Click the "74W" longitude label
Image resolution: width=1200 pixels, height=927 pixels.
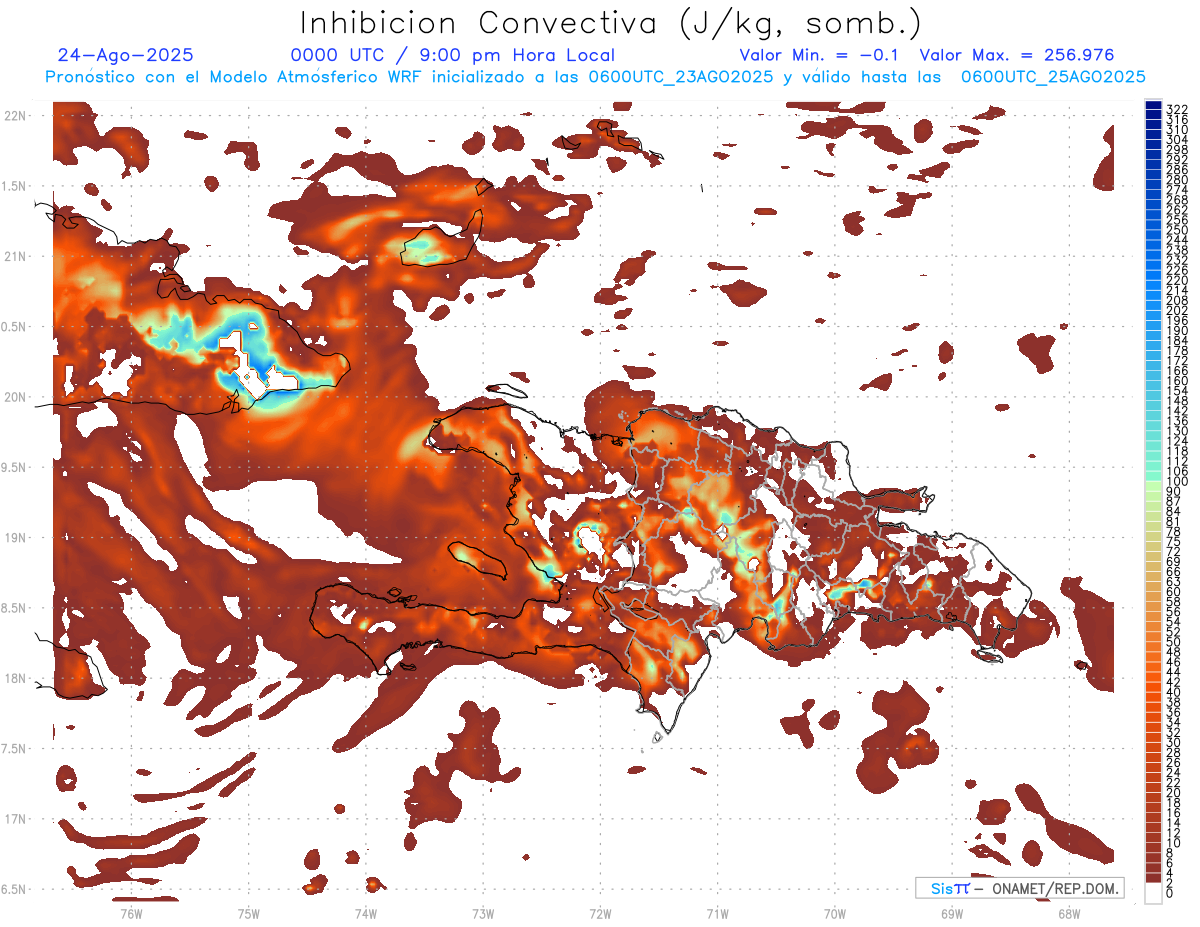click(x=365, y=914)
